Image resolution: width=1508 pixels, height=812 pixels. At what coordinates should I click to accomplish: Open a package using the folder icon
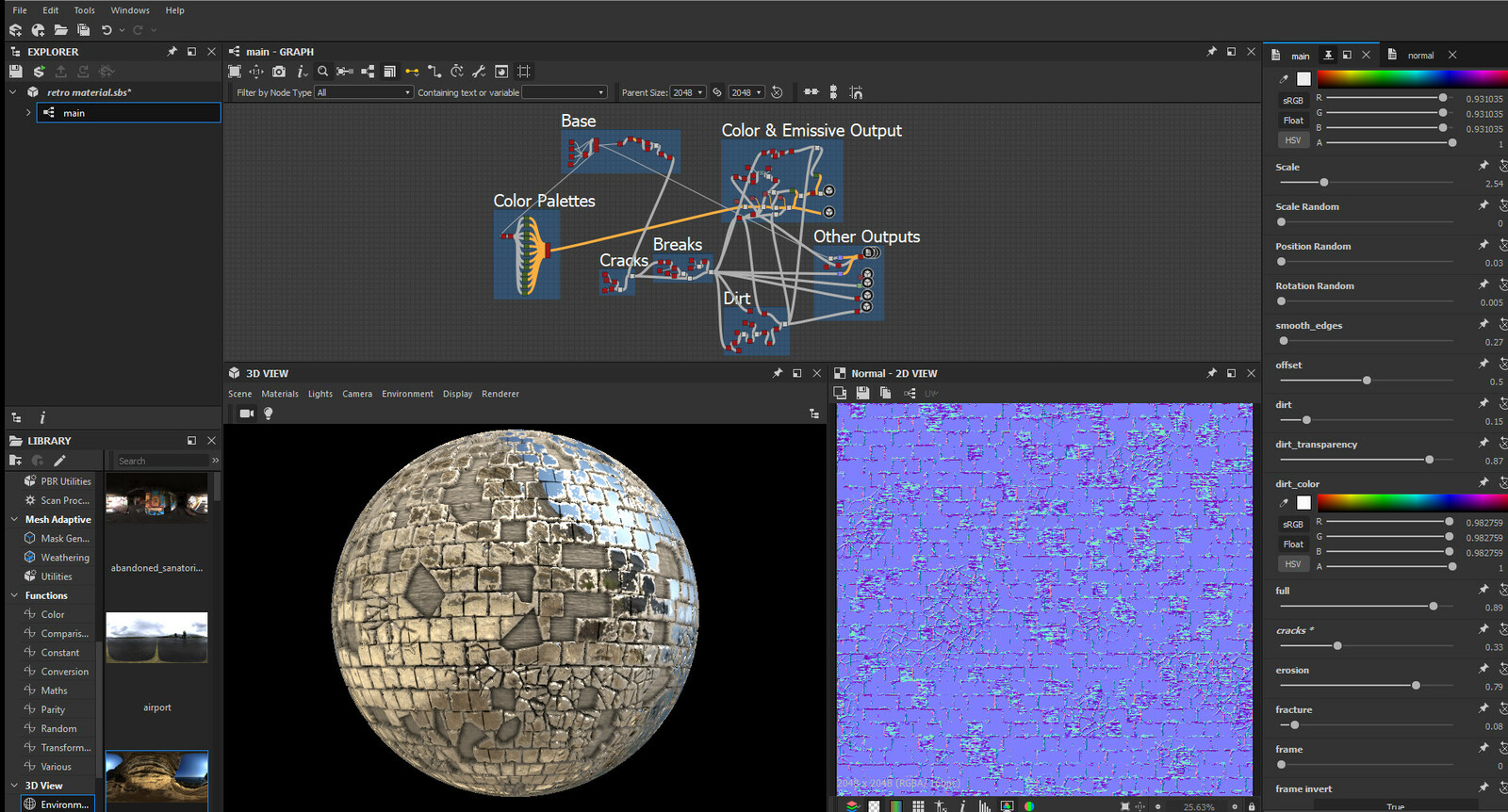click(60, 30)
